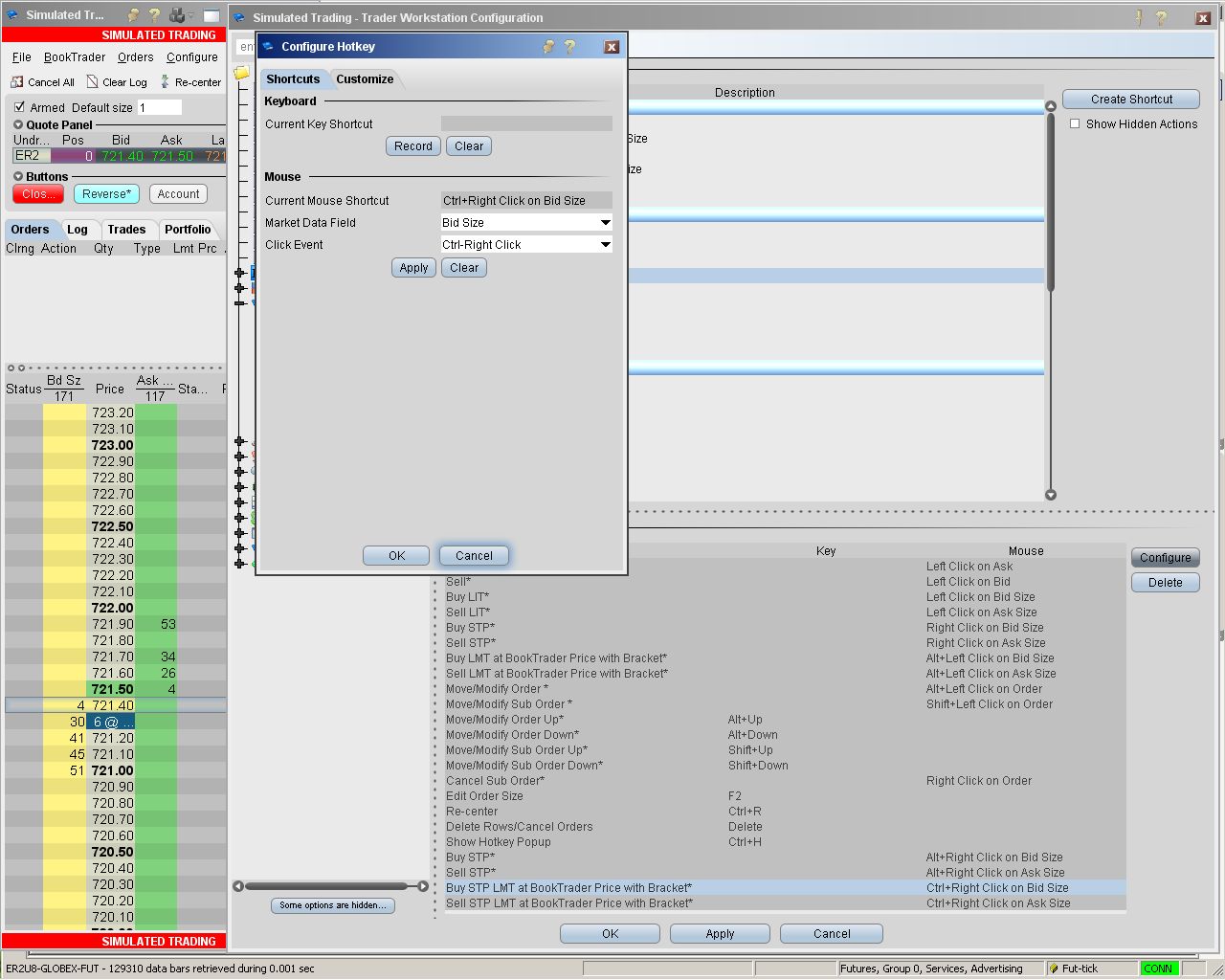Click the Cancel All toolbar icon
This screenshot has height=980, width=1225.
pos(17,82)
